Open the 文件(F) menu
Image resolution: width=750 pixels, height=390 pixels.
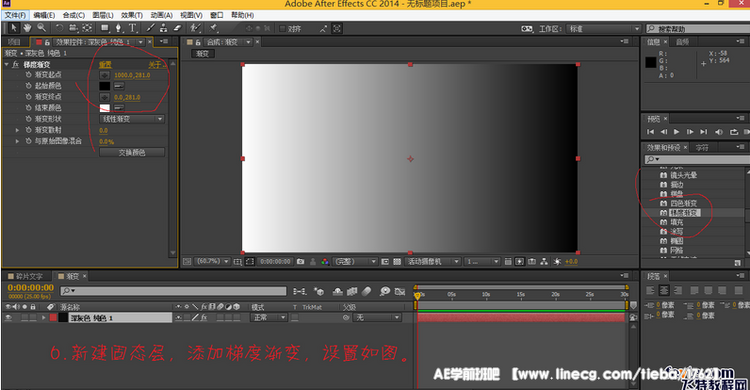15,15
